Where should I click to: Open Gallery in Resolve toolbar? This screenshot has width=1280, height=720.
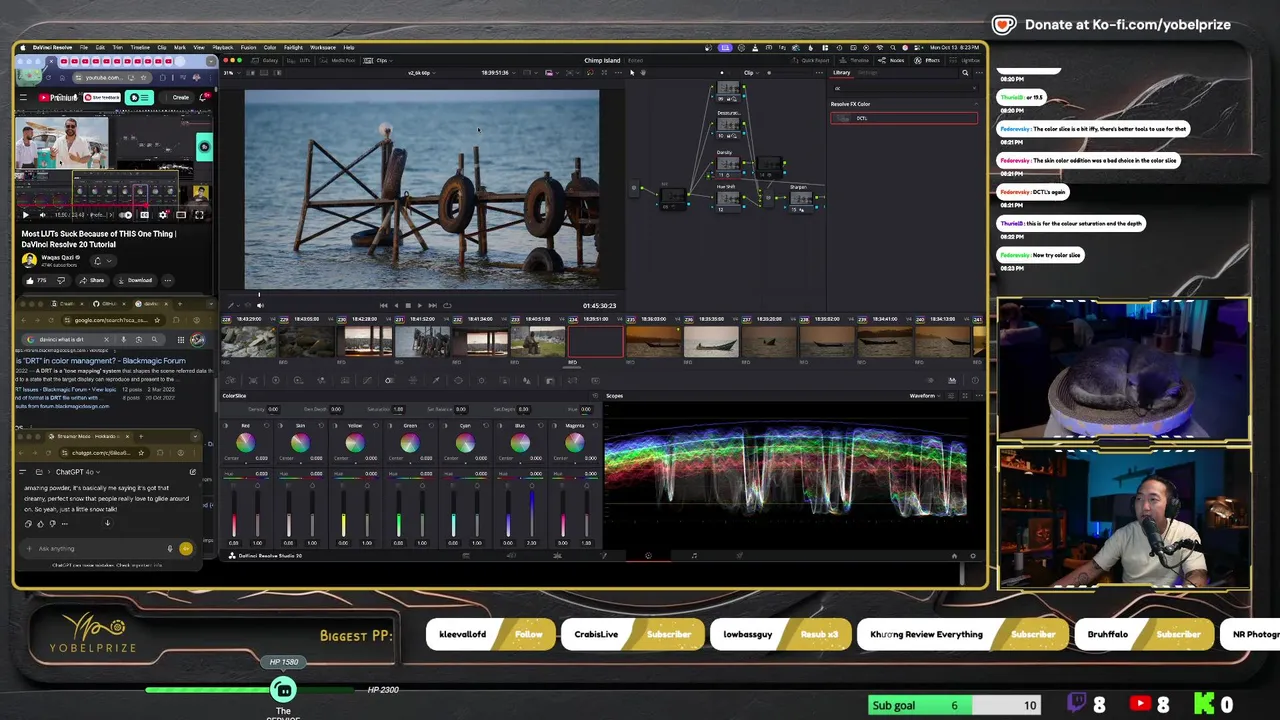click(265, 60)
